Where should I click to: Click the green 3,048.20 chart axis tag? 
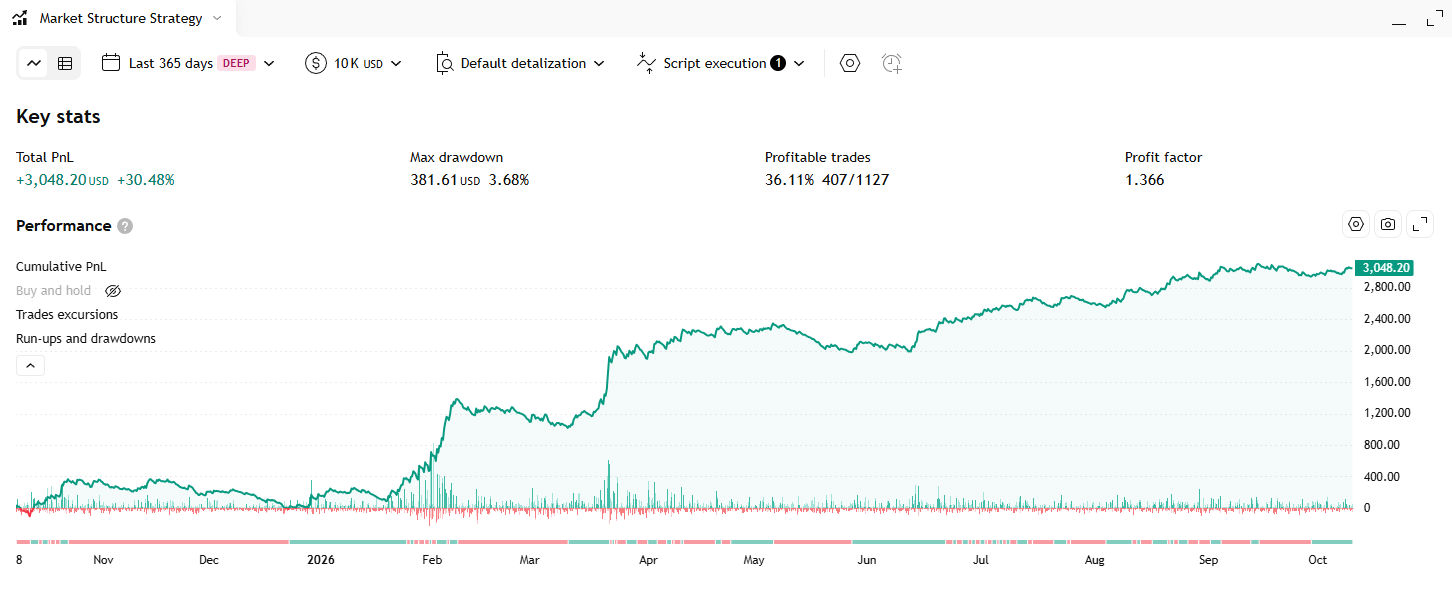1383,268
